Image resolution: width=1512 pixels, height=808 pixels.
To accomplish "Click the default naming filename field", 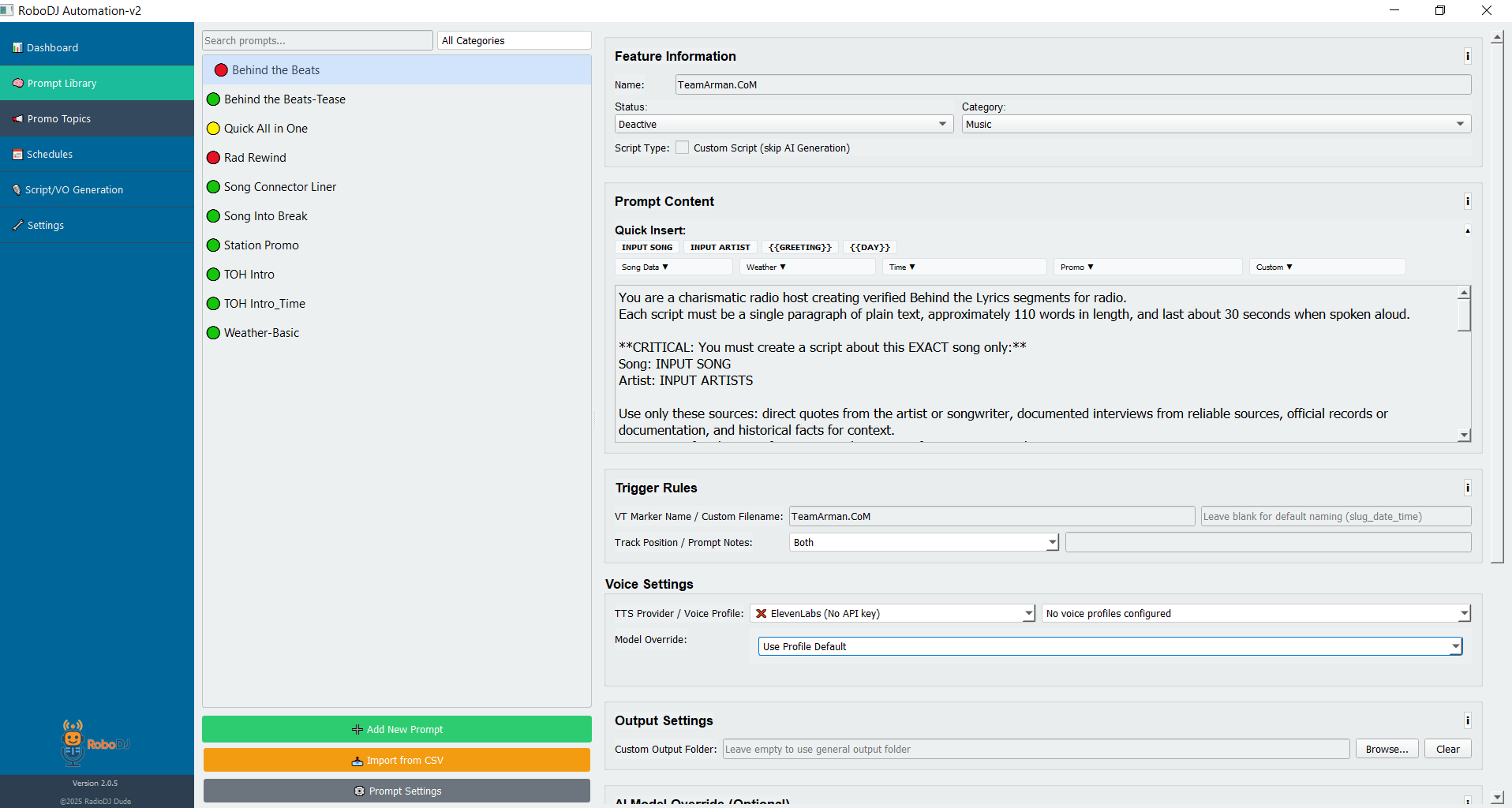I will tap(1335, 516).
